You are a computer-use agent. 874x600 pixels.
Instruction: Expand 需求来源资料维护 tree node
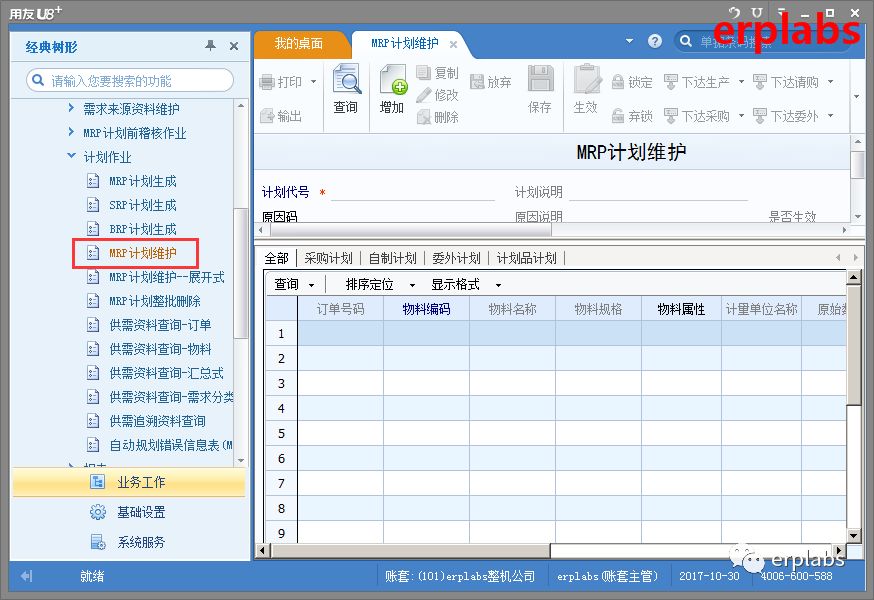pos(71,108)
